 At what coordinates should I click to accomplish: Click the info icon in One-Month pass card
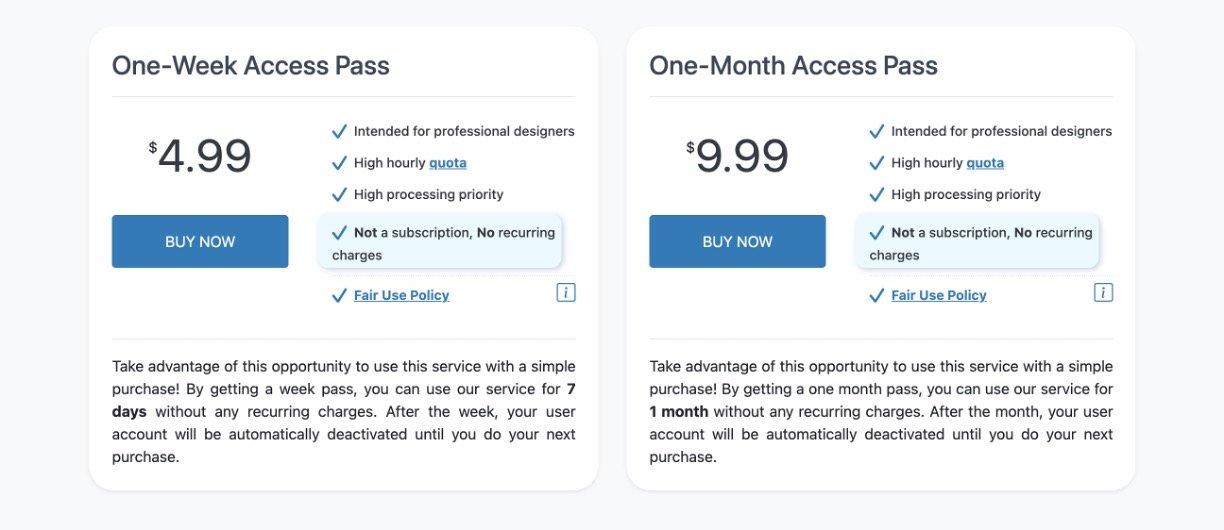point(1103,293)
